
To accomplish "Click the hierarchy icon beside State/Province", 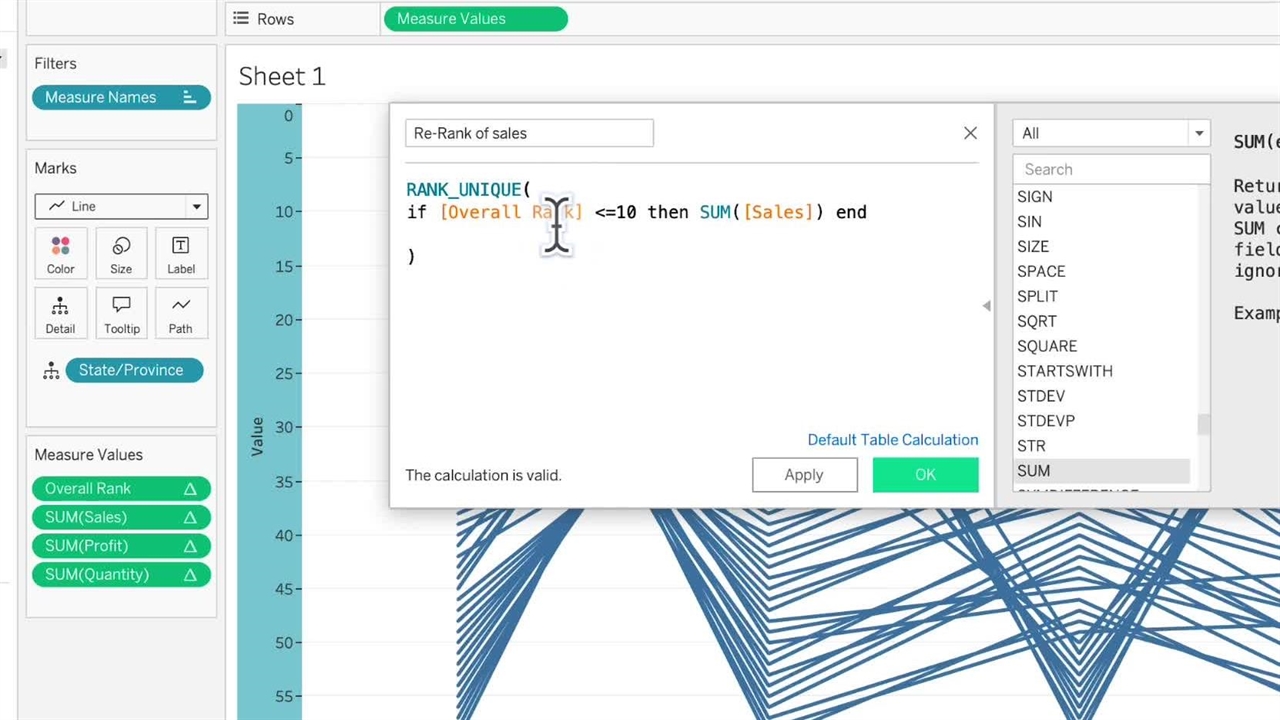I will coord(51,371).
